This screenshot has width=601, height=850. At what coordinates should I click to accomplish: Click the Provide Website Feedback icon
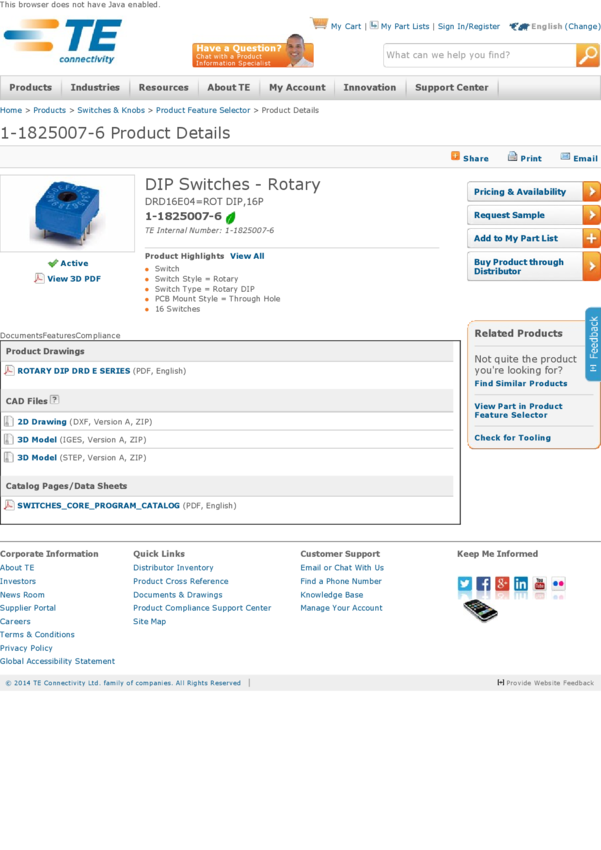pos(501,682)
